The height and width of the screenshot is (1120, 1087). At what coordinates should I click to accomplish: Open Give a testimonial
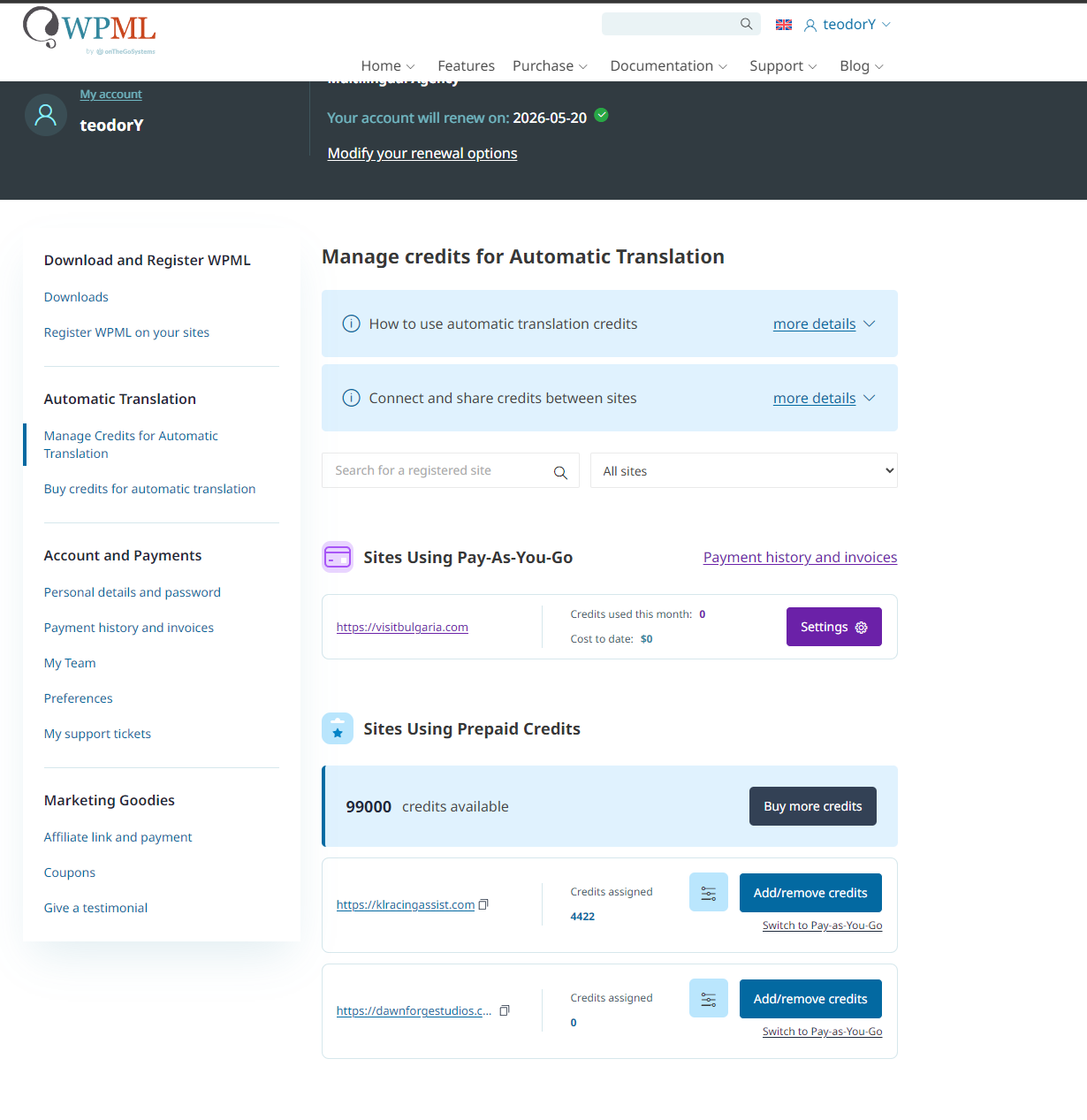tap(95, 908)
